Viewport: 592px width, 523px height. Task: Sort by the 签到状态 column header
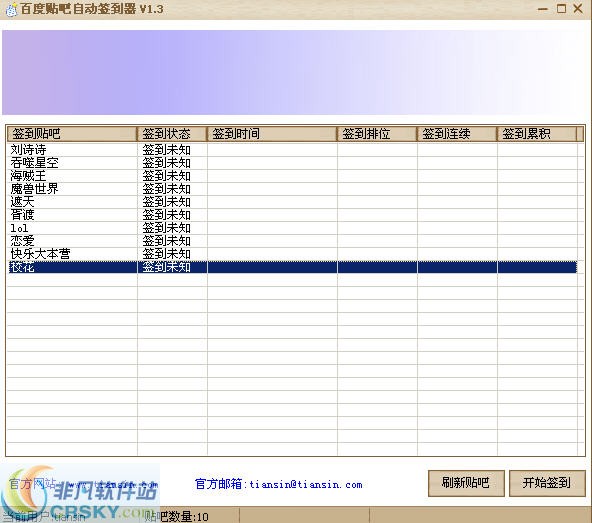[x=172, y=134]
